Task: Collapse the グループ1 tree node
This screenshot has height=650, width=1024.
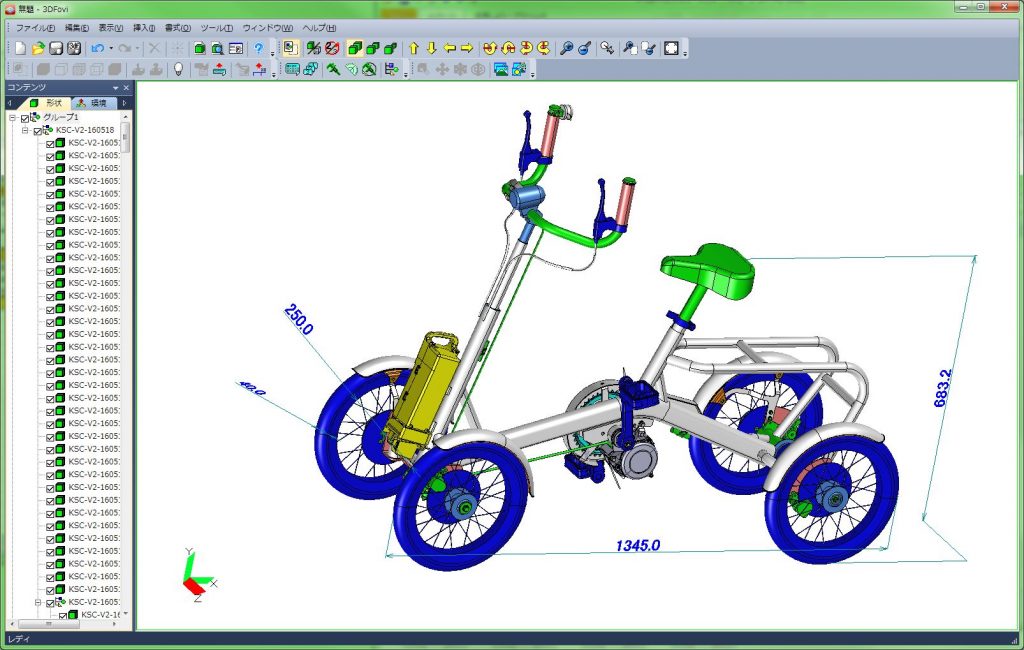Action: click(x=12, y=118)
